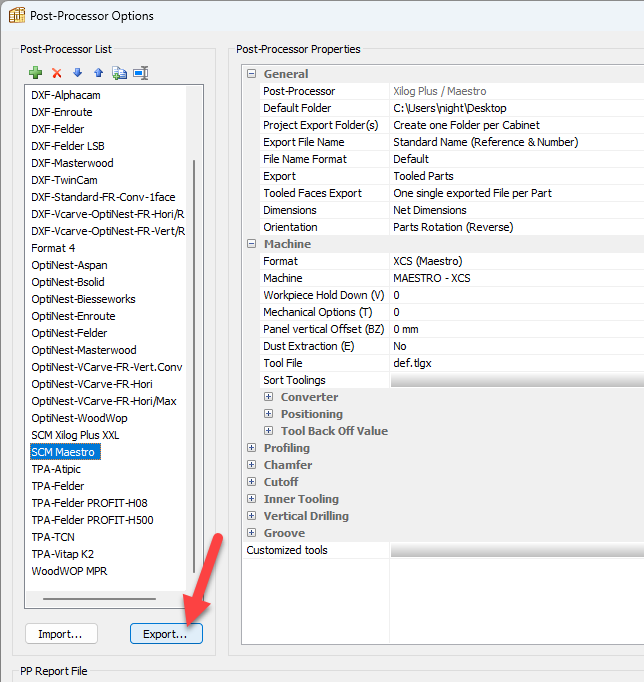Screen dimensions: 644x682
Task: Collapse the Machine section
Action: tap(251, 244)
